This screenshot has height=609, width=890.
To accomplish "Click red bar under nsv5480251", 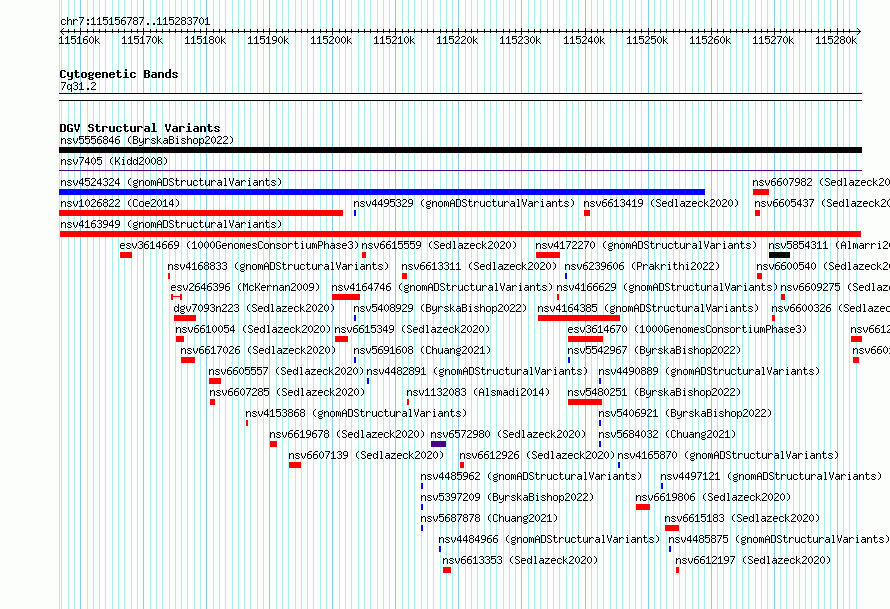I will (585, 402).
